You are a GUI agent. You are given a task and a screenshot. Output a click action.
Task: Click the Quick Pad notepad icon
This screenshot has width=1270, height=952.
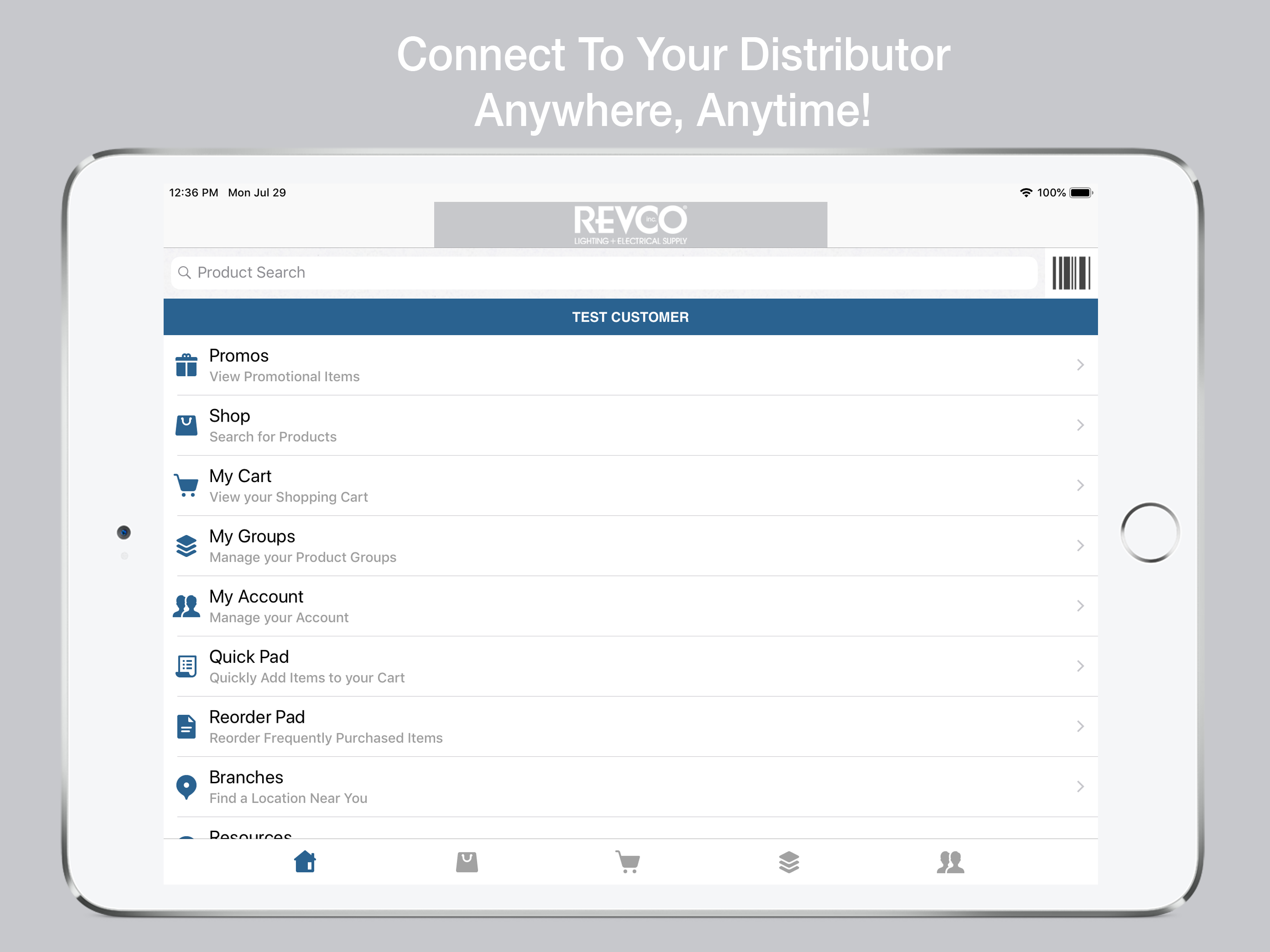186,666
